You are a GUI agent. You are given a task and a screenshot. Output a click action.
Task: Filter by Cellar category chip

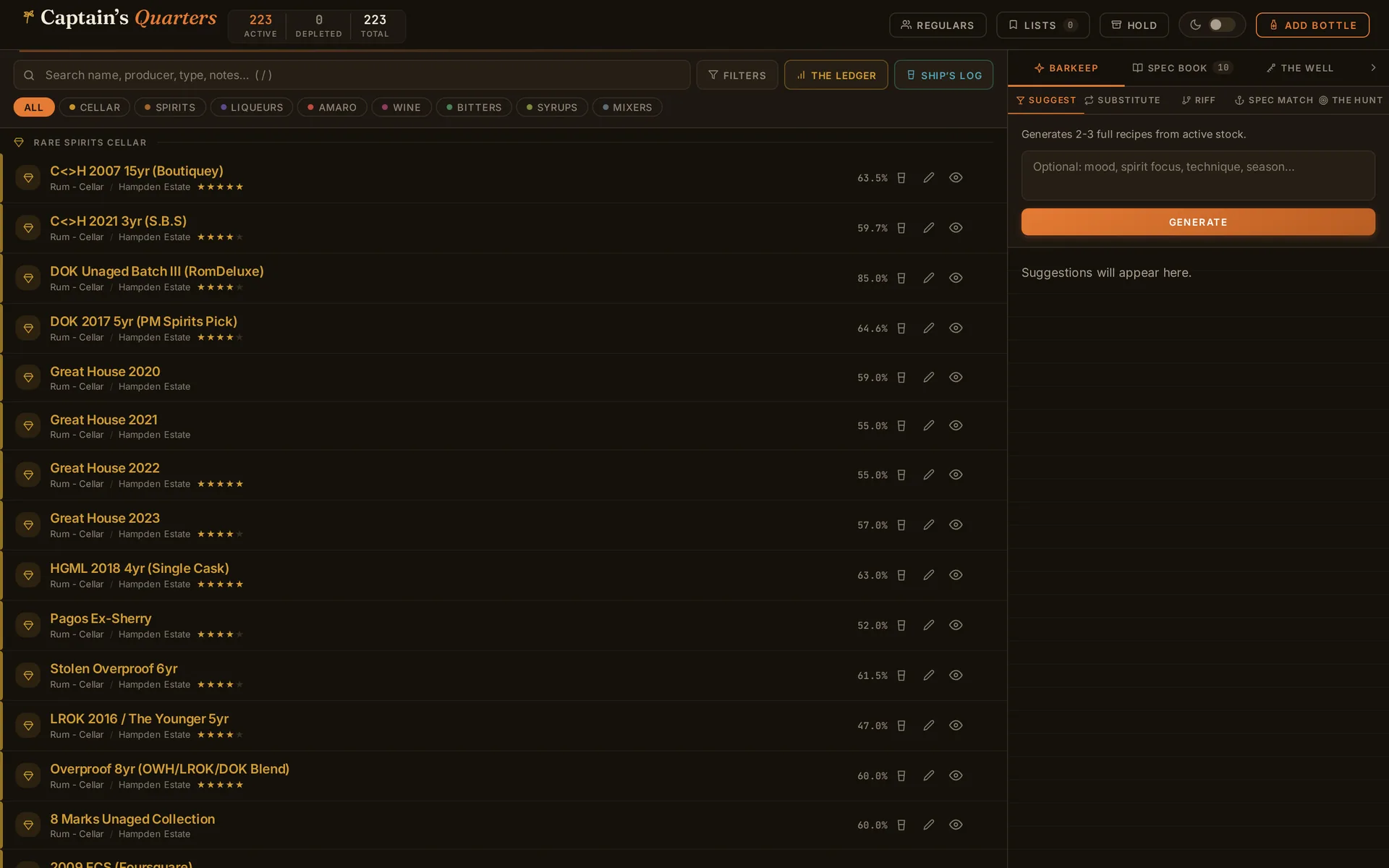(95, 107)
